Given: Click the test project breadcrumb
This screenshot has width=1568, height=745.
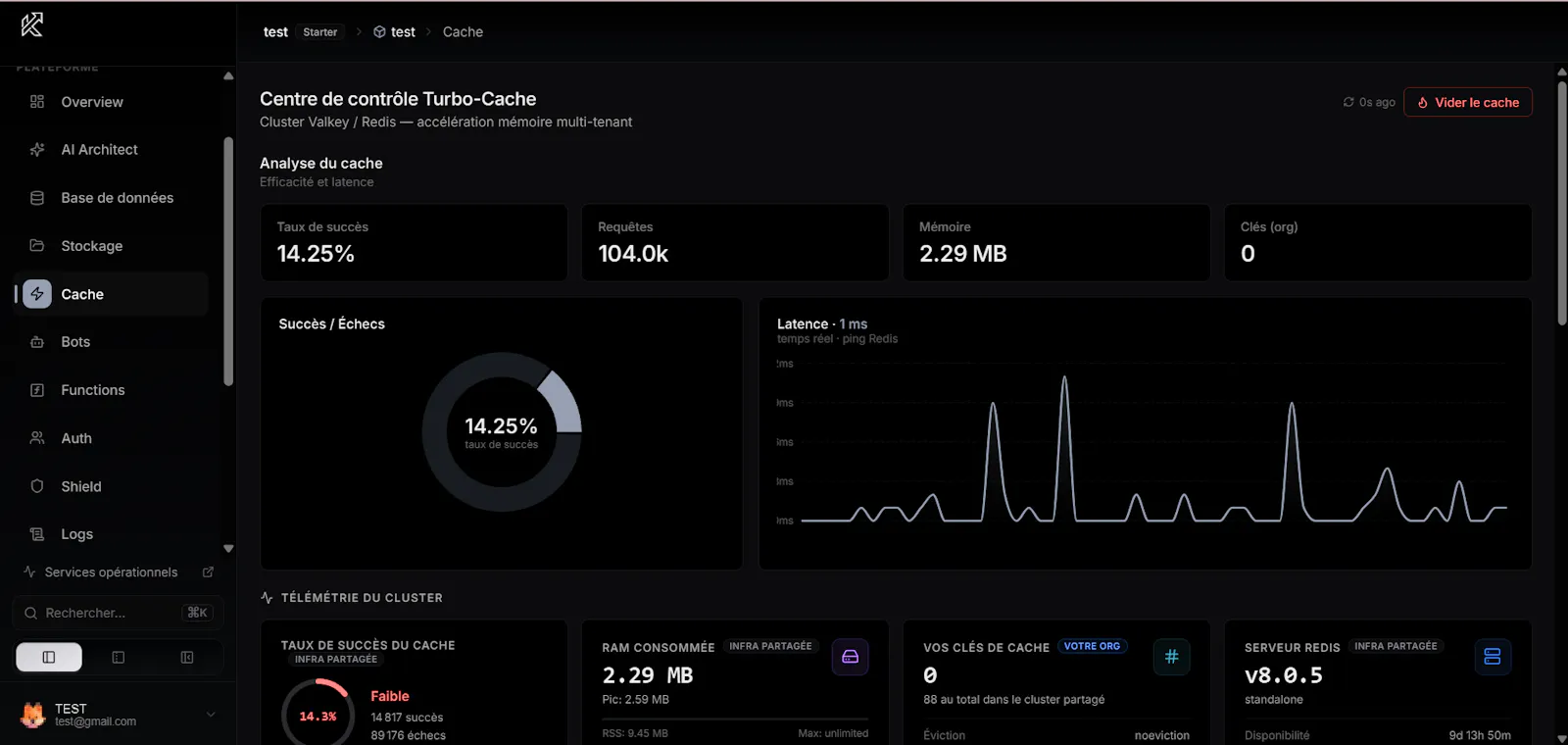Looking at the screenshot, I should pyautogui.click(x=403, y=32).
